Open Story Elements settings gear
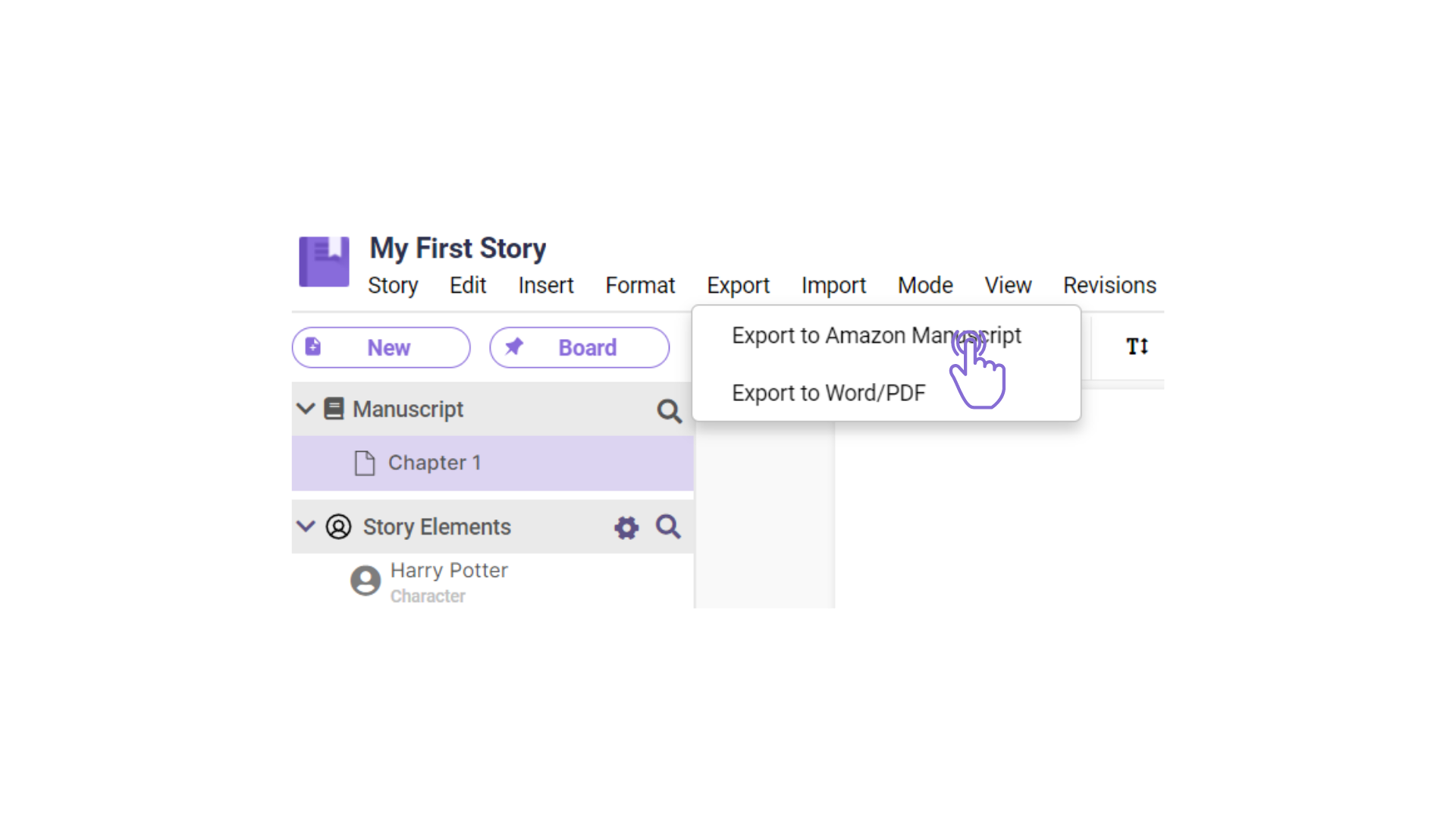Image resolution: width=1456 pixels, height=819 pixels. click(x=626, y=527)
